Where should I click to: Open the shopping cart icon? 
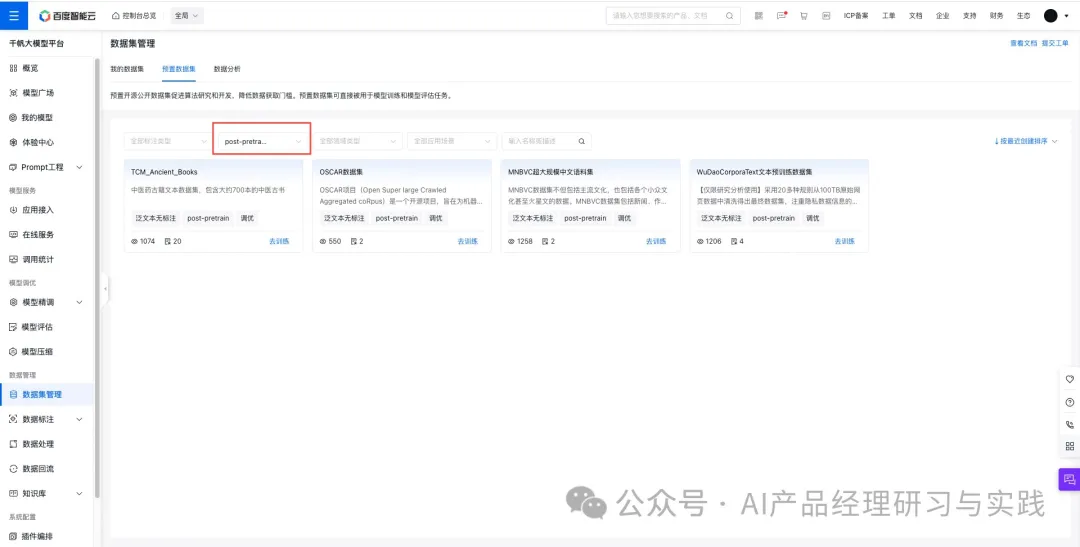pos(803,15)
